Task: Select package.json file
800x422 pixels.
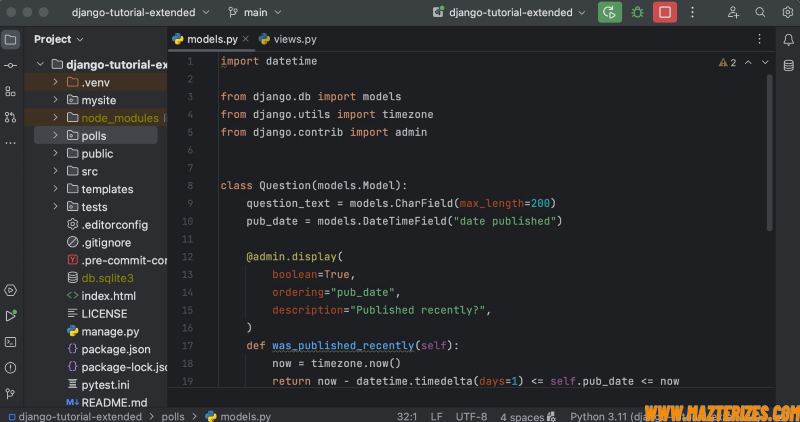Action: click(109, 350)
